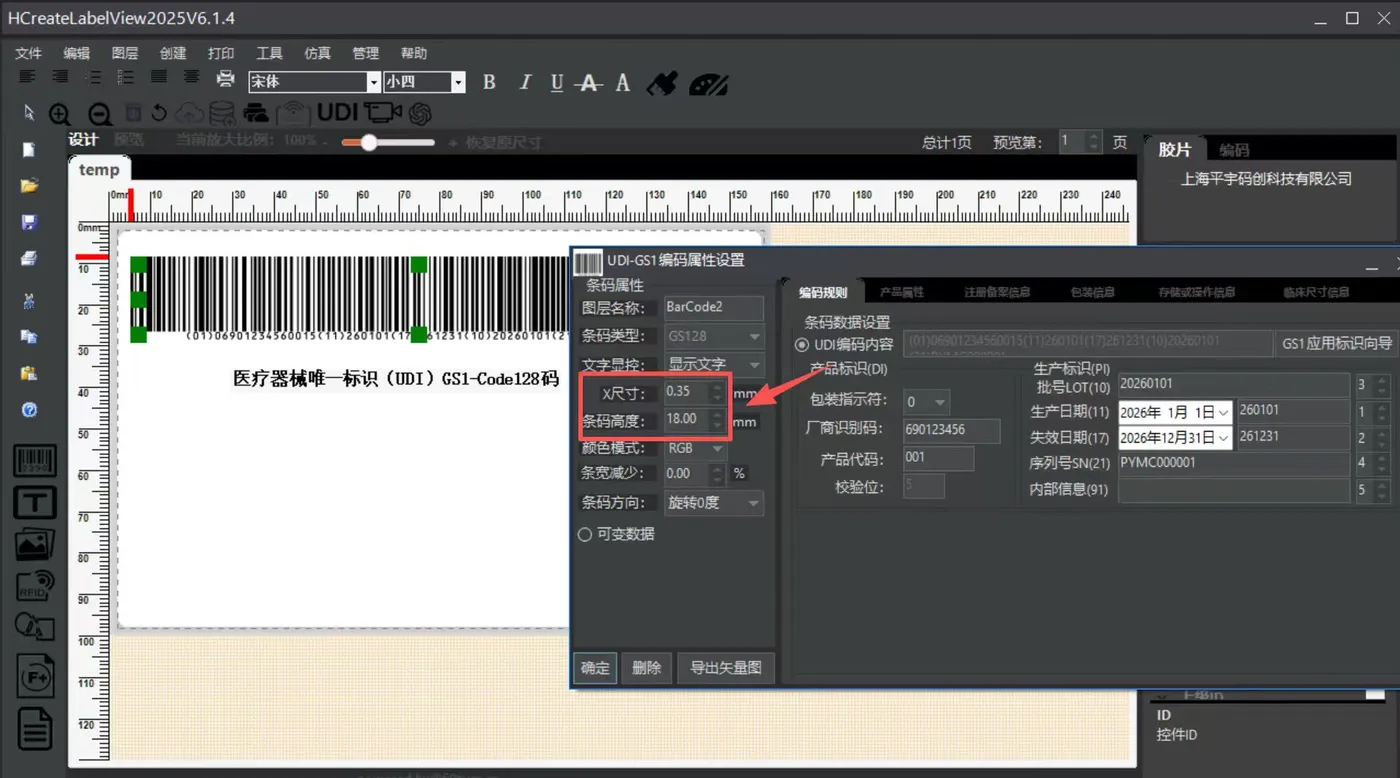Click the printer icon in toolbar
Screen dimensions: 1400x778
tap(226, 81)
